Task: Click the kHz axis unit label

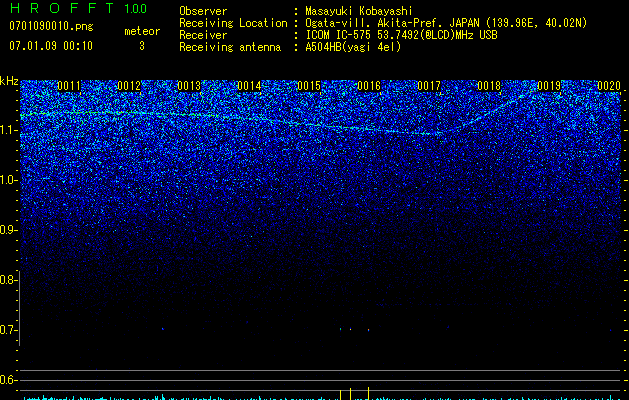Action: click(9, 81)
